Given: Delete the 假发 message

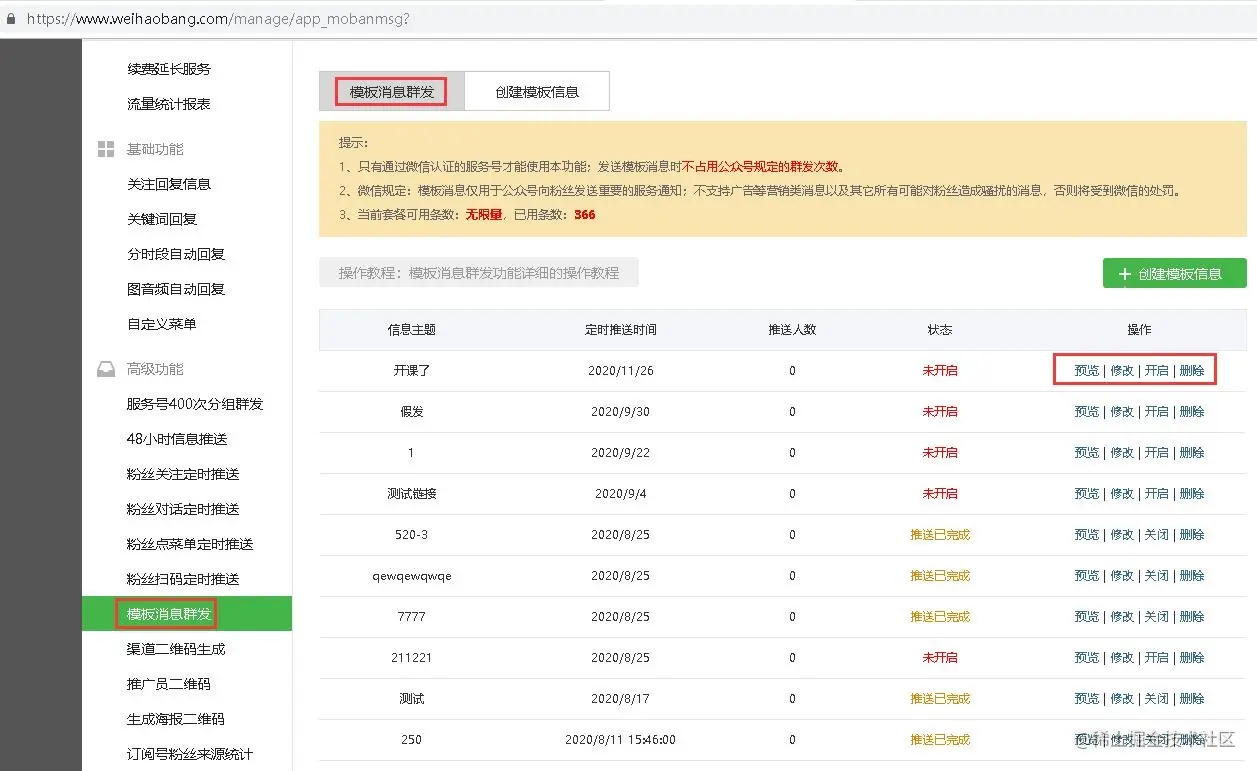Looking at the screenshot, I should (1192, 411).
